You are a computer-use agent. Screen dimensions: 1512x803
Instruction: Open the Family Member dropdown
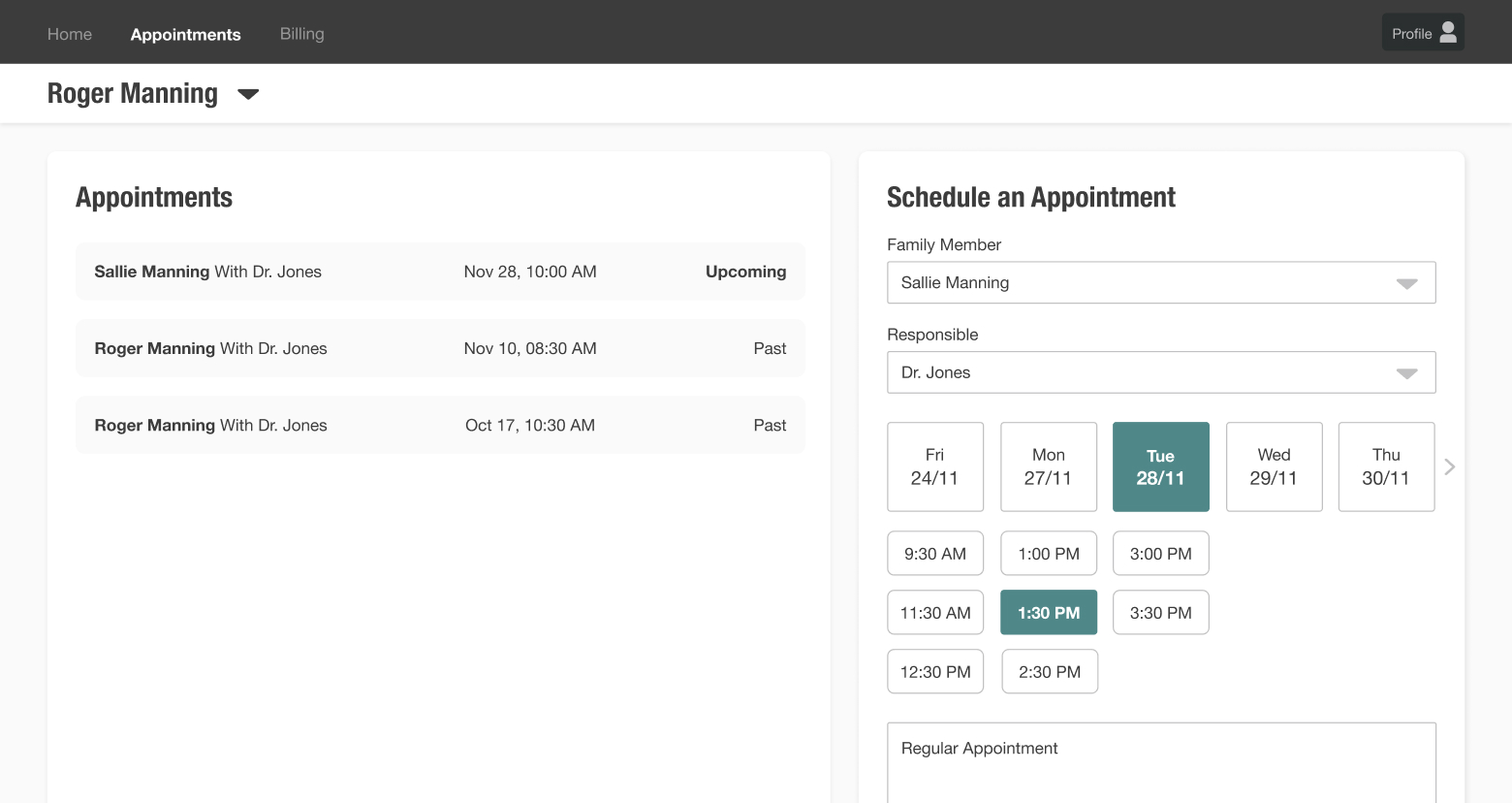coord(1160,282)
